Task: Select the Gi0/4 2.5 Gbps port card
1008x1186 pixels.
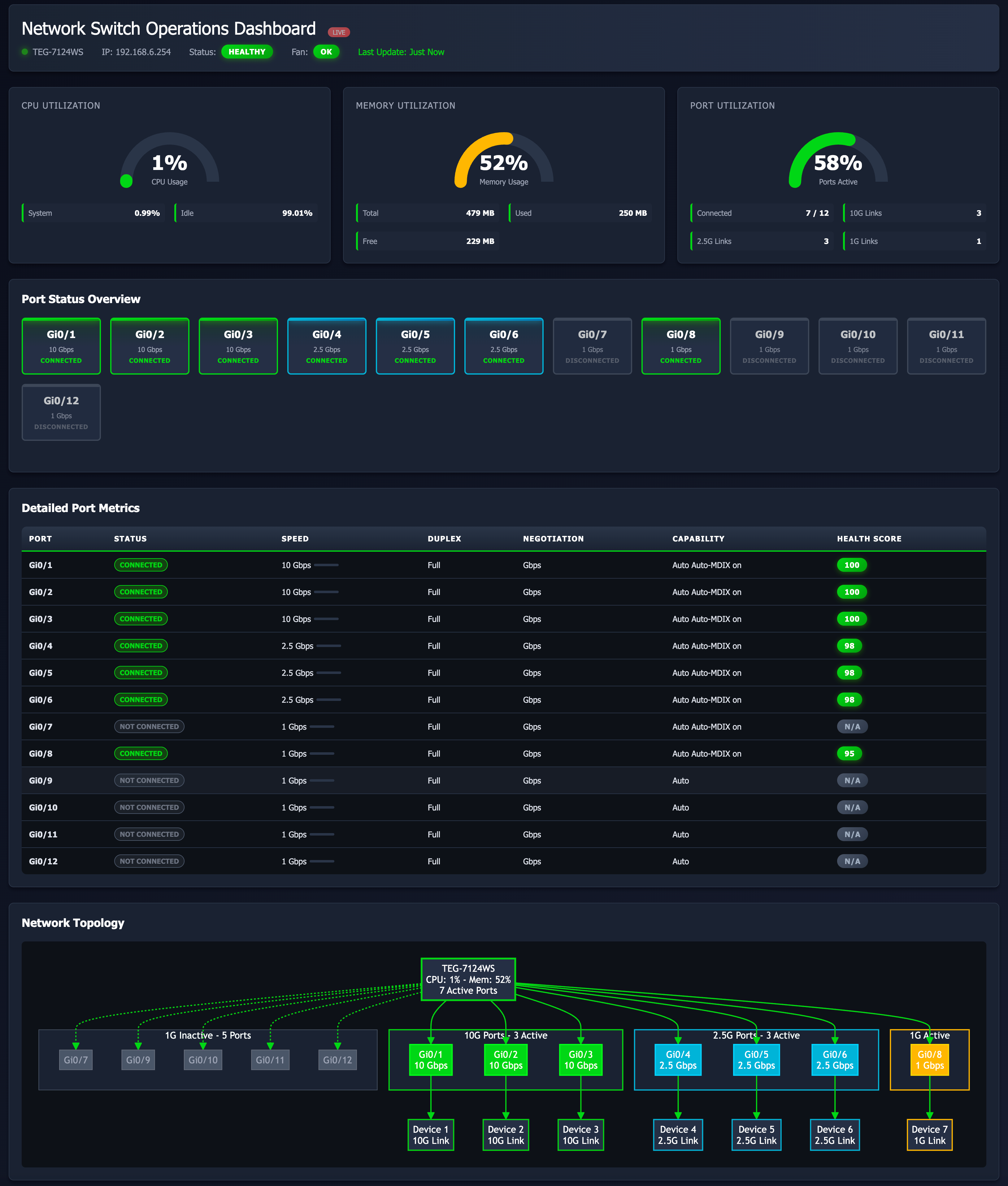Action: [x=326, y=346]
